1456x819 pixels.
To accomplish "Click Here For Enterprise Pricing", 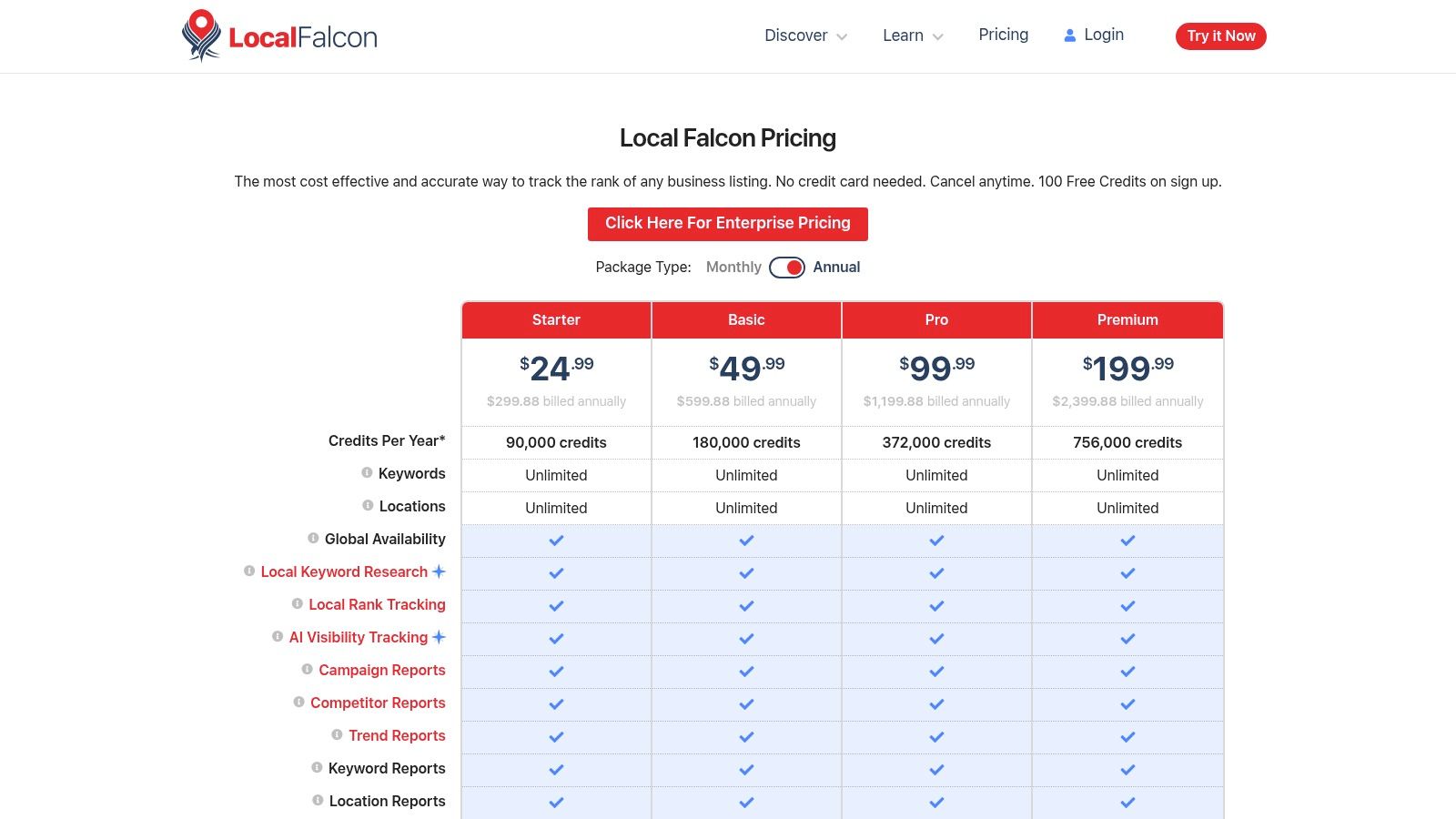I will coord(728,223).
